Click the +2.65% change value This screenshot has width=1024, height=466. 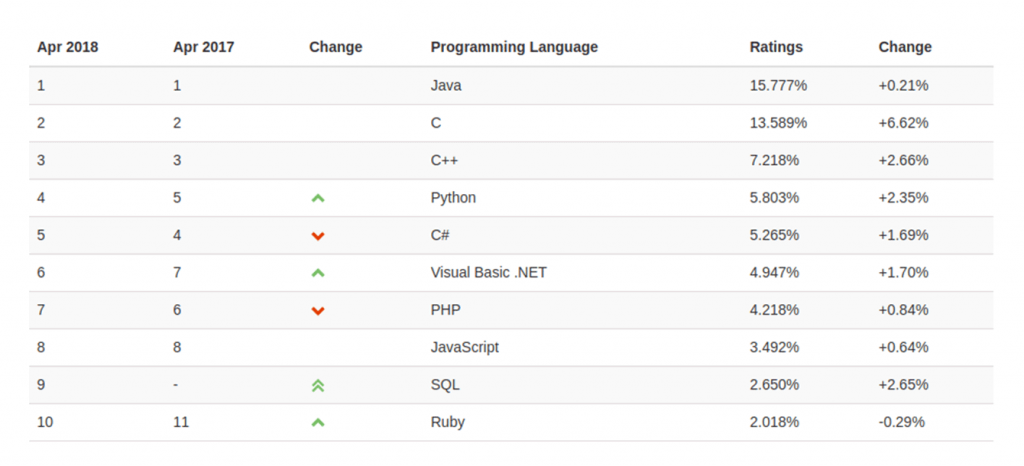click(x=903, y=385)
